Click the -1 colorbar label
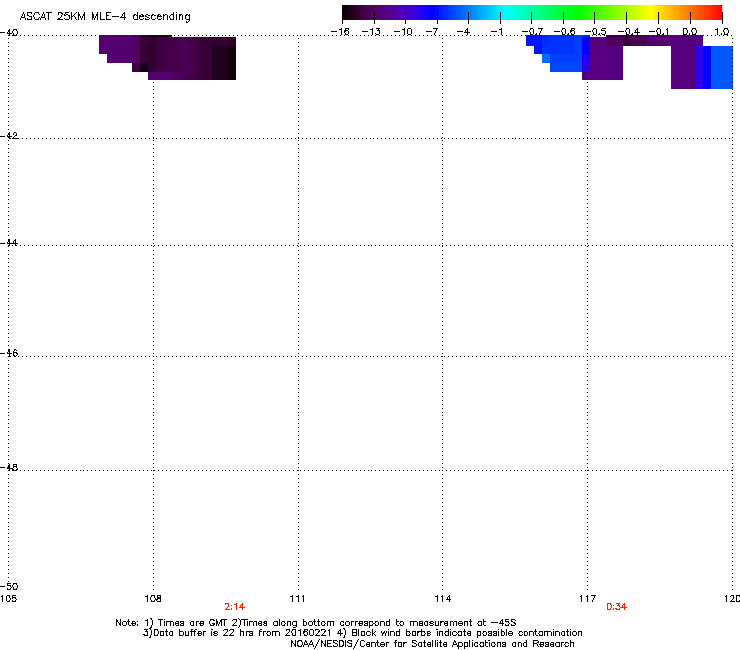Image resolution: width=740 pixels, height=650 pixels. coord(496,32)
